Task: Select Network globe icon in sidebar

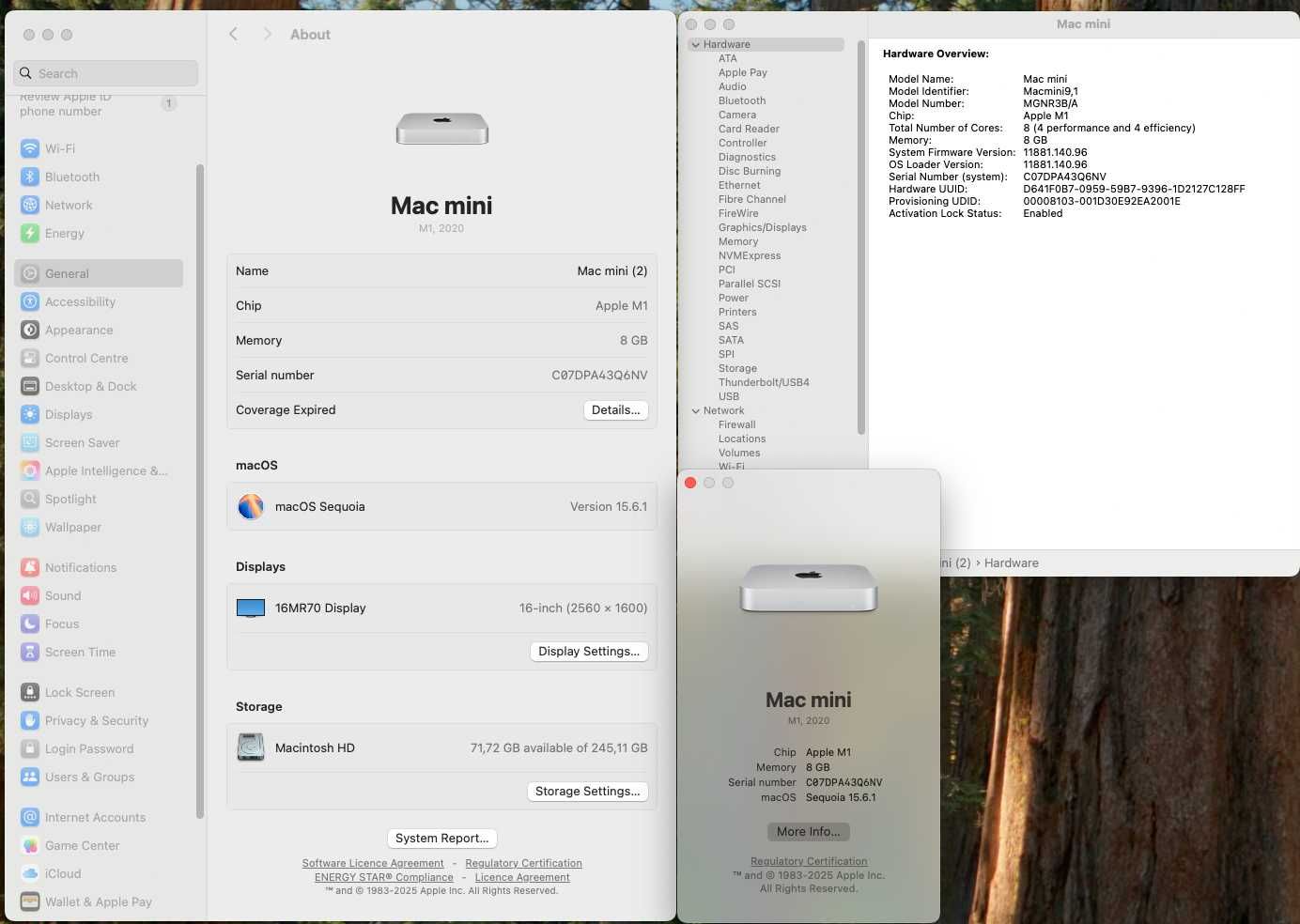Action: (30, 205)
